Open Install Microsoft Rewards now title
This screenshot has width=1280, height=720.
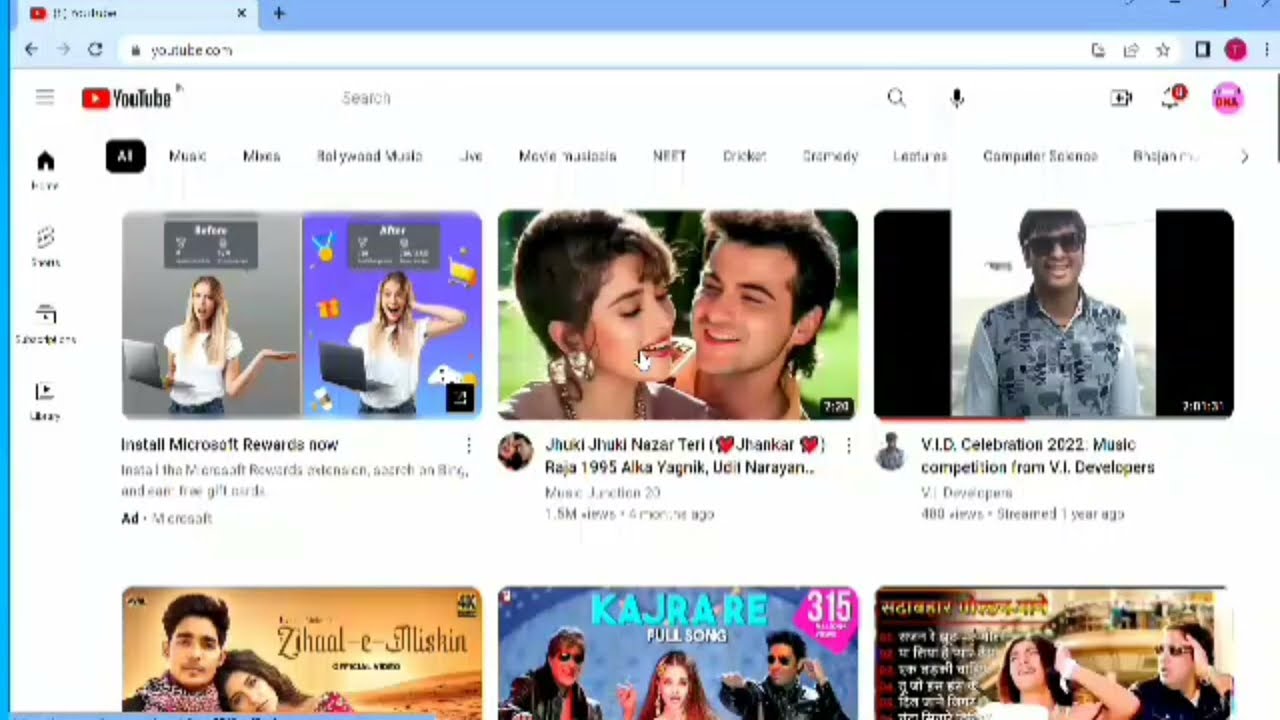229,444
